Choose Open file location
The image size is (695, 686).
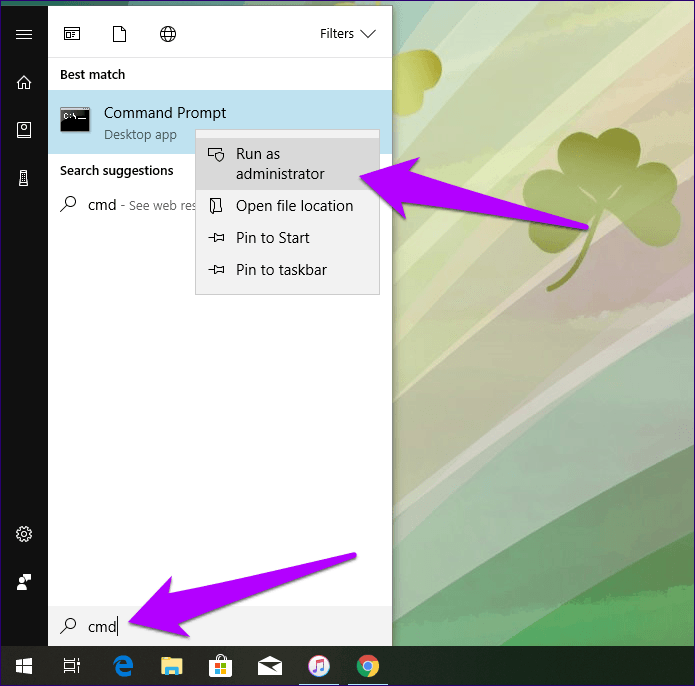(287, 206)
